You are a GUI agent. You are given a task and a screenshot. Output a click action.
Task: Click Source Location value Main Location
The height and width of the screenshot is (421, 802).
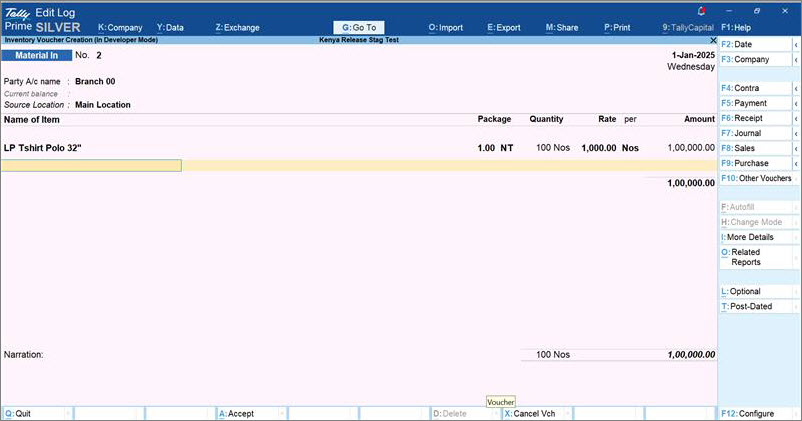pos(103,105)
